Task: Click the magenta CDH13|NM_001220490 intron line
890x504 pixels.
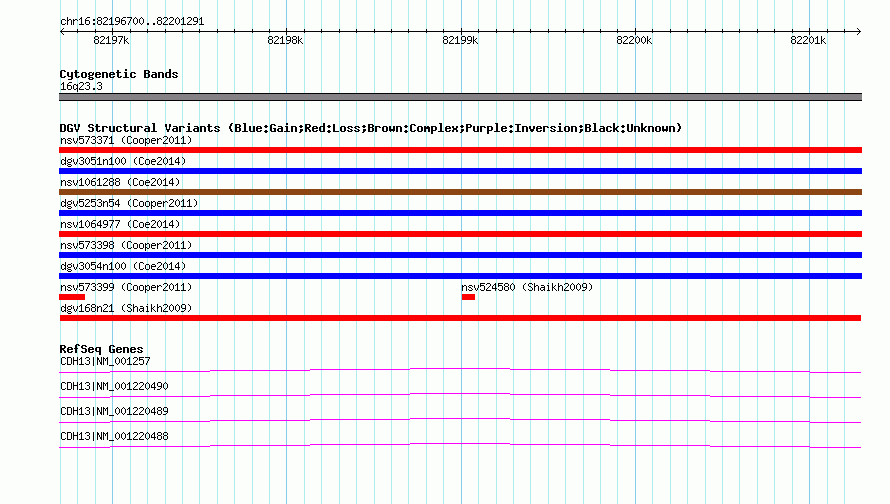Action: [460, 394]
